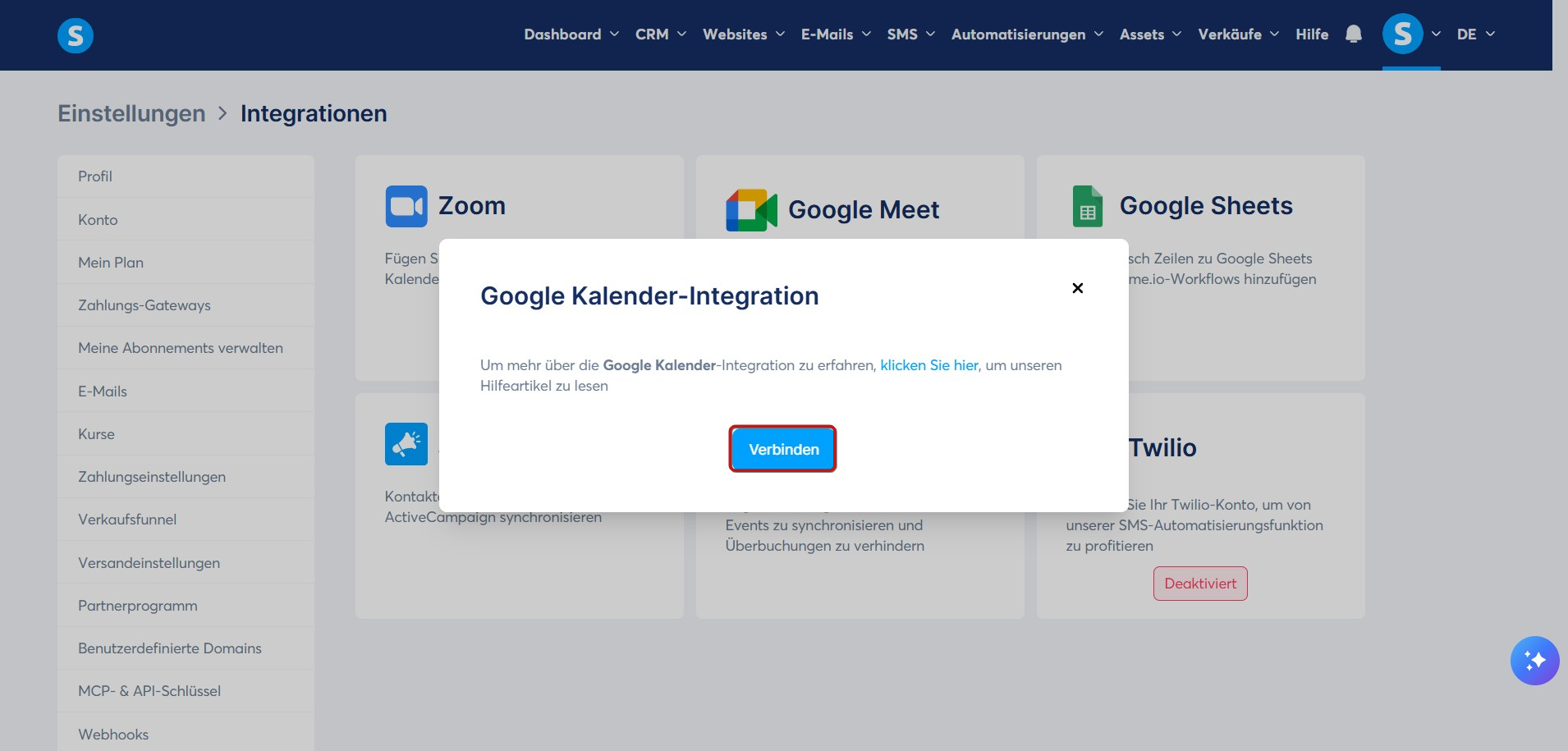This screenshot has height=751, width=1568.
Task: Open E-Mails in the settings sidebar
Action: tap(186, 392)
